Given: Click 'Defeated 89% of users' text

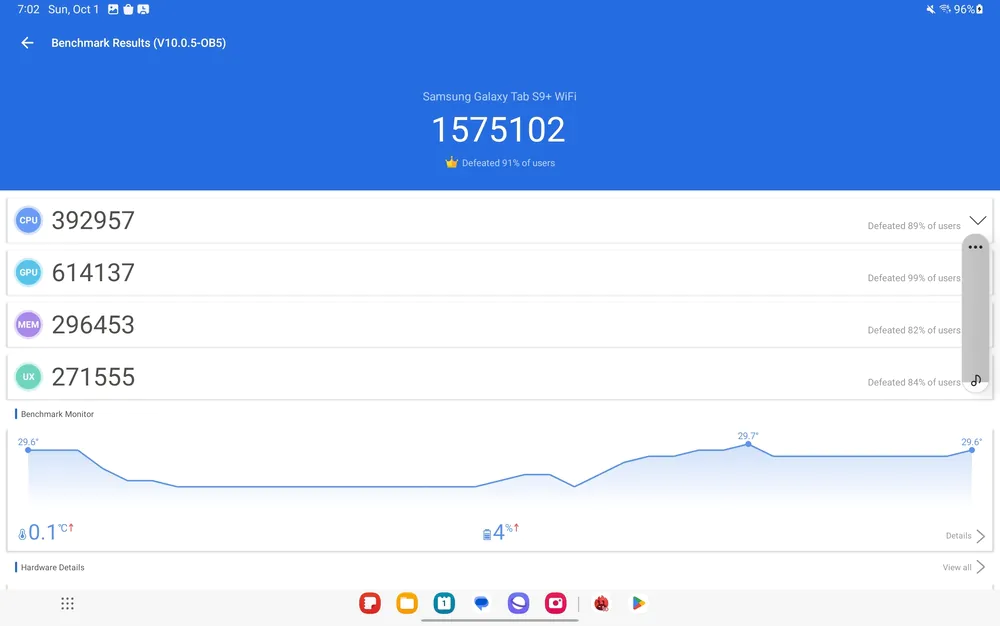Looking at the screenshot, I should pos(914,226).
